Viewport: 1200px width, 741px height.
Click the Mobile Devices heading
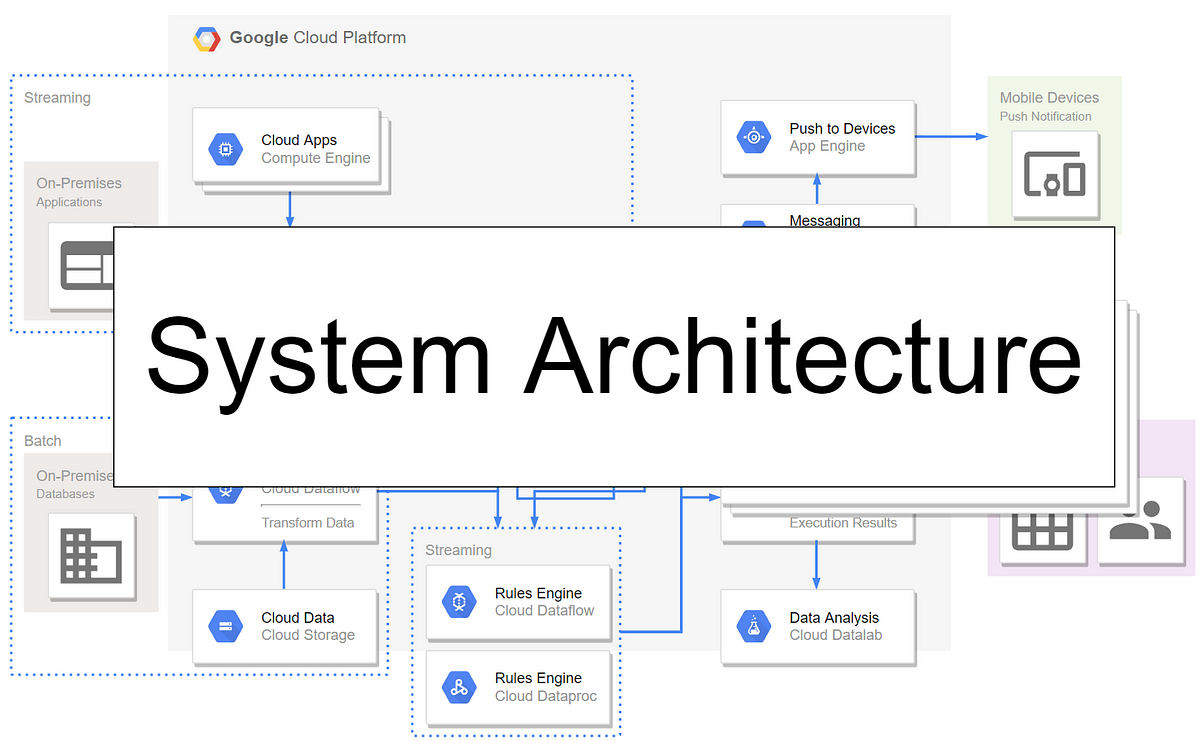point(1049,97)
